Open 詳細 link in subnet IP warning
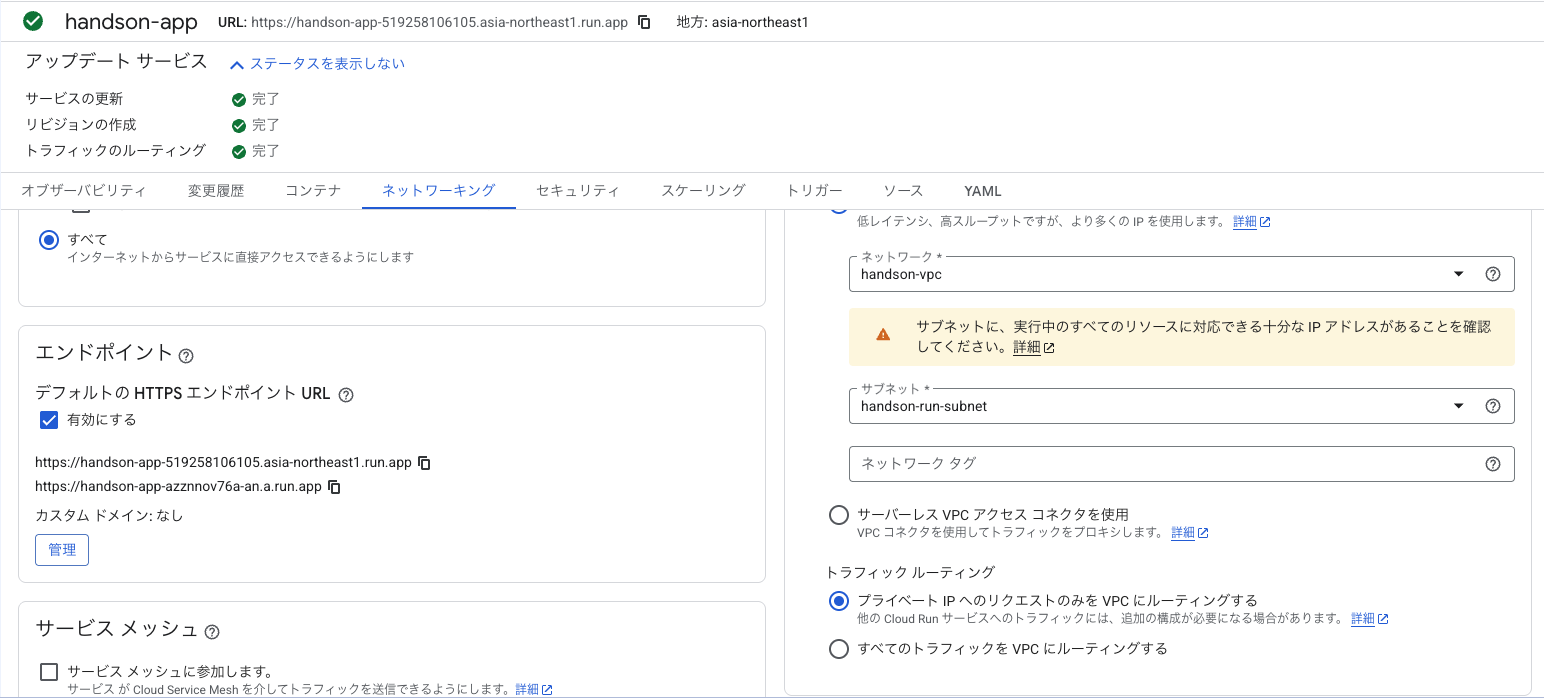The width and height of the screenshot is (1544, 699). point(1034,348)
